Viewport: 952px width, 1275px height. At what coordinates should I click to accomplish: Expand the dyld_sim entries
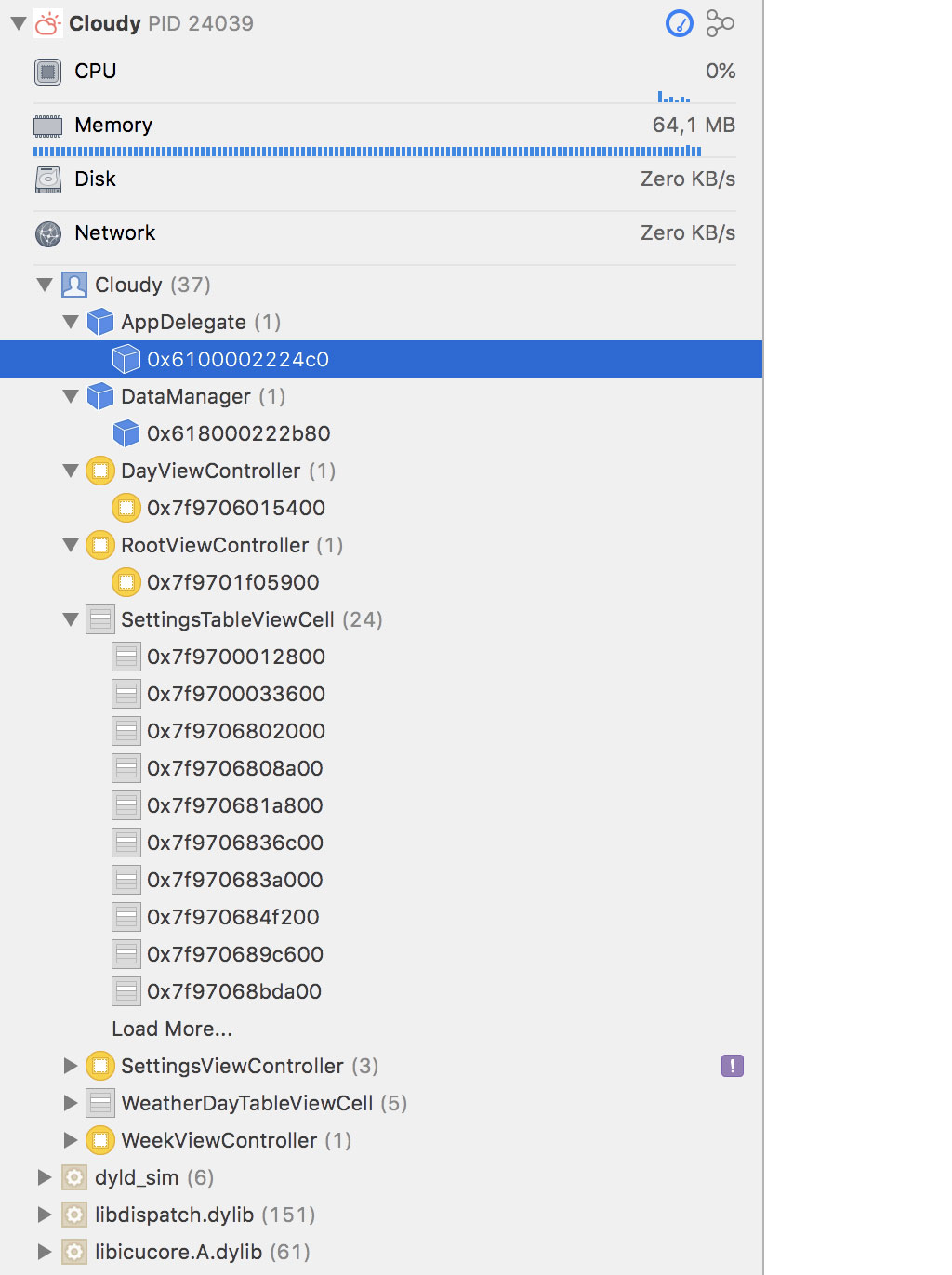click(45, 1177)
